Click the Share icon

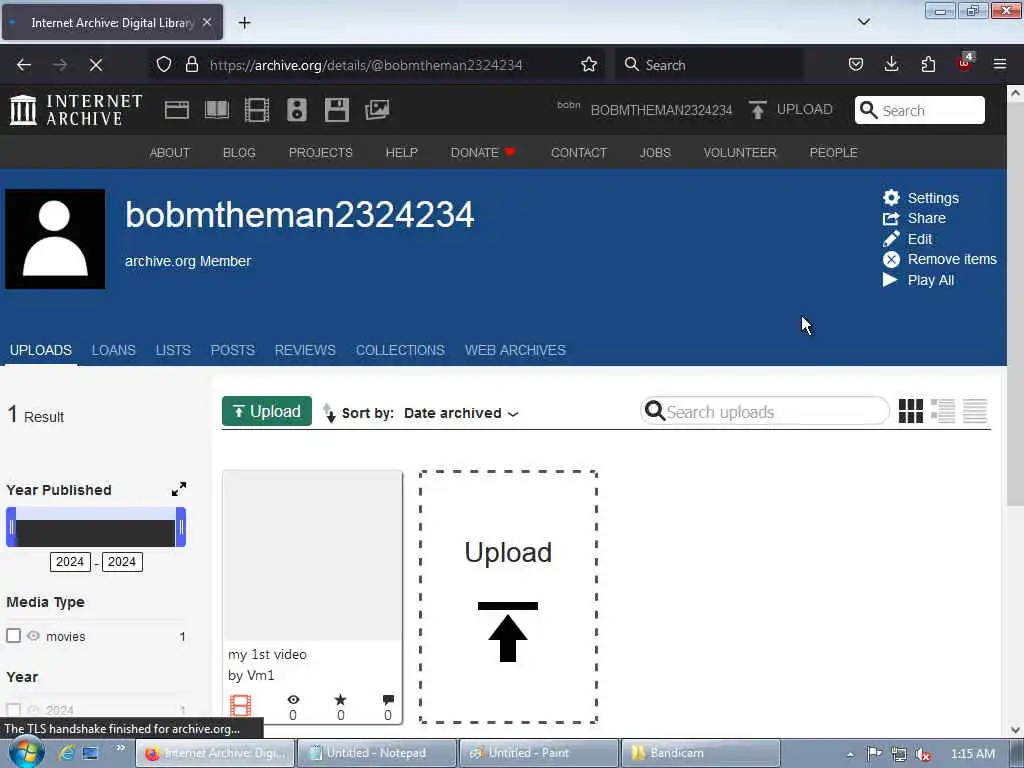891,218
